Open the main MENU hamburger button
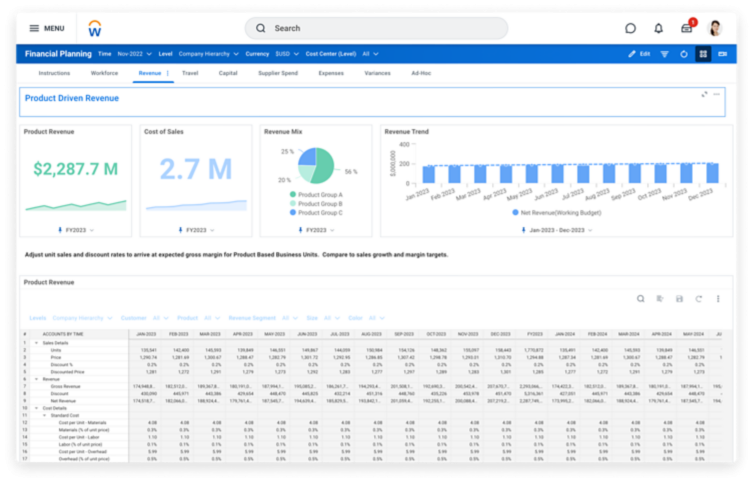 click(47, 28)
